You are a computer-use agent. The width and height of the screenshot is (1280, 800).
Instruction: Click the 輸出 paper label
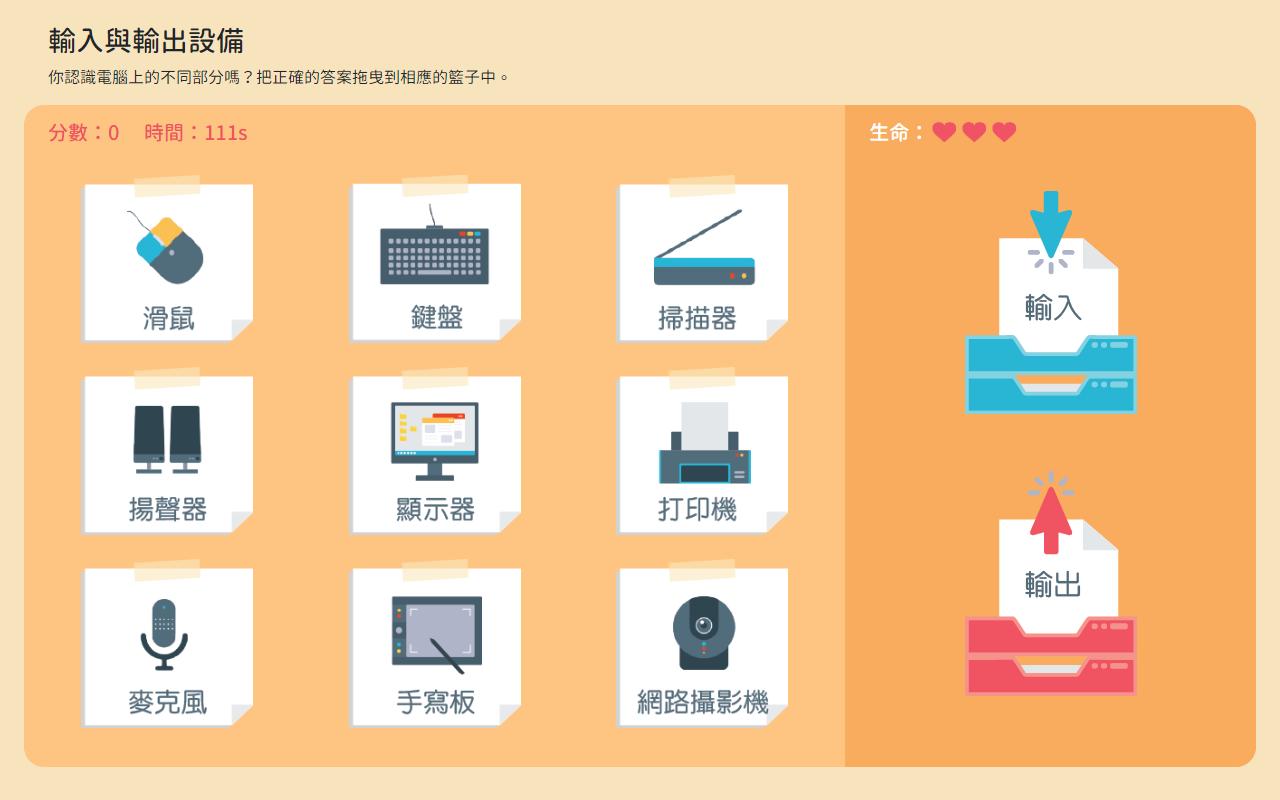coord(1053,584)
